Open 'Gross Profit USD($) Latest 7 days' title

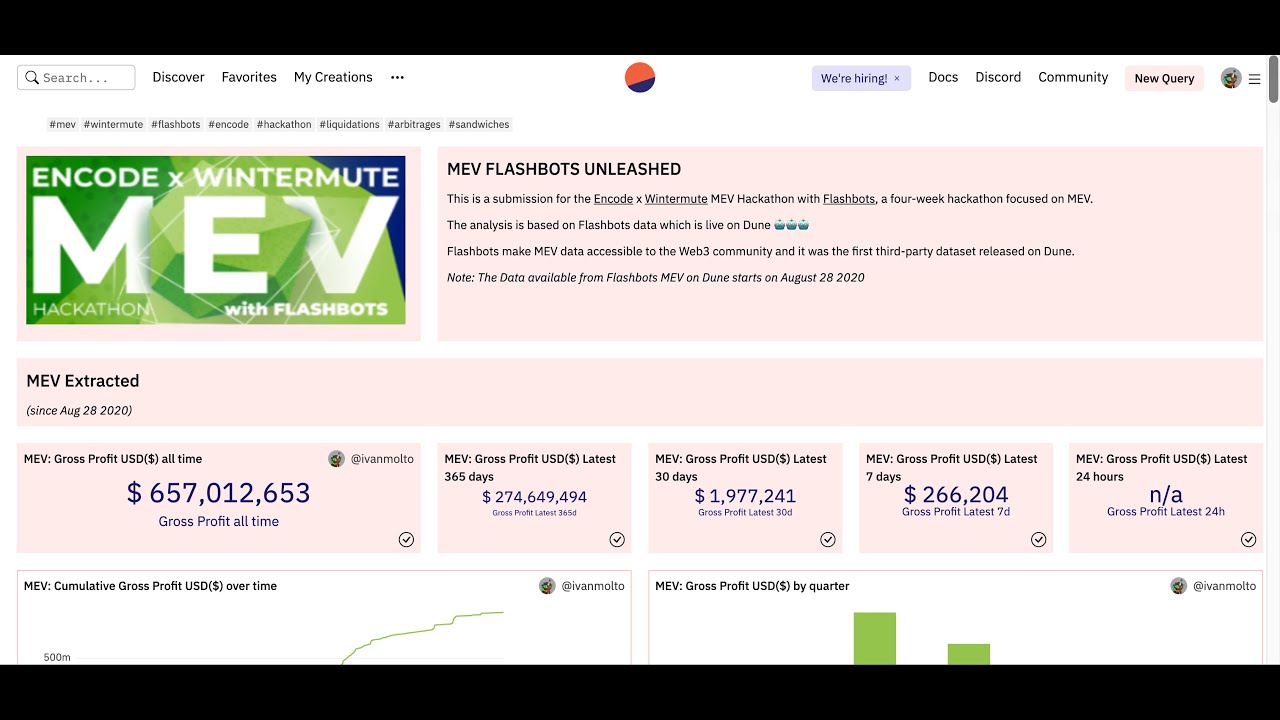pos(952,467)
